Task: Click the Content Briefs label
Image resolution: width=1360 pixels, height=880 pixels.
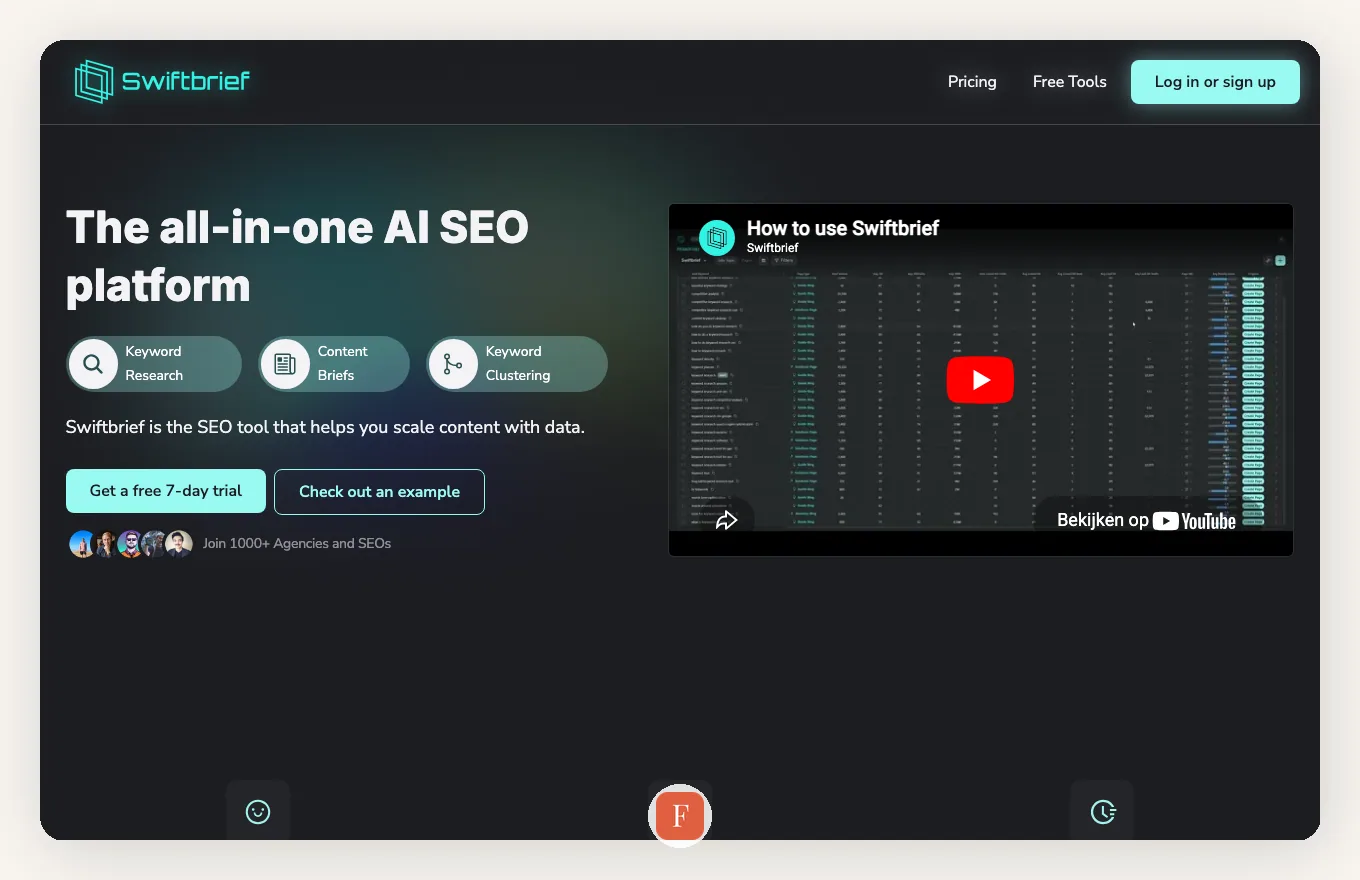Action: coord(343,364)
